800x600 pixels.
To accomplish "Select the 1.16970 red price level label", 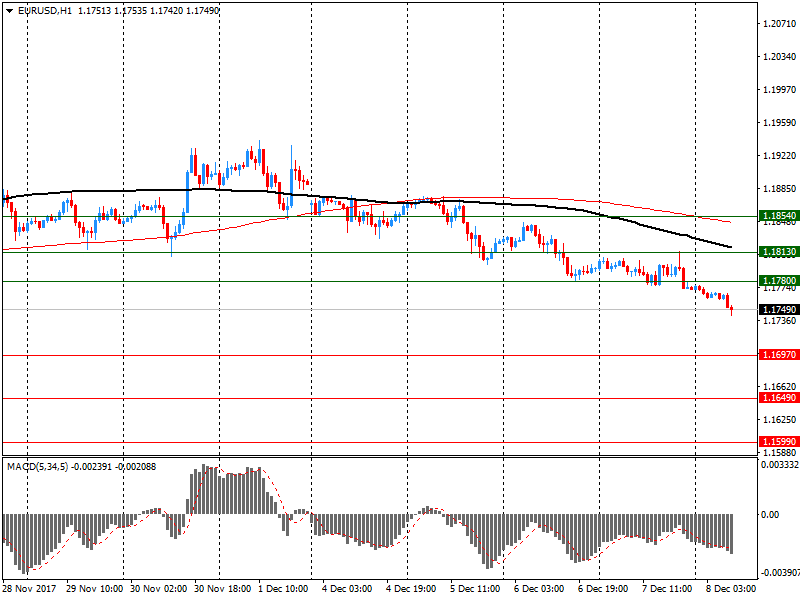I will point(778,355).
